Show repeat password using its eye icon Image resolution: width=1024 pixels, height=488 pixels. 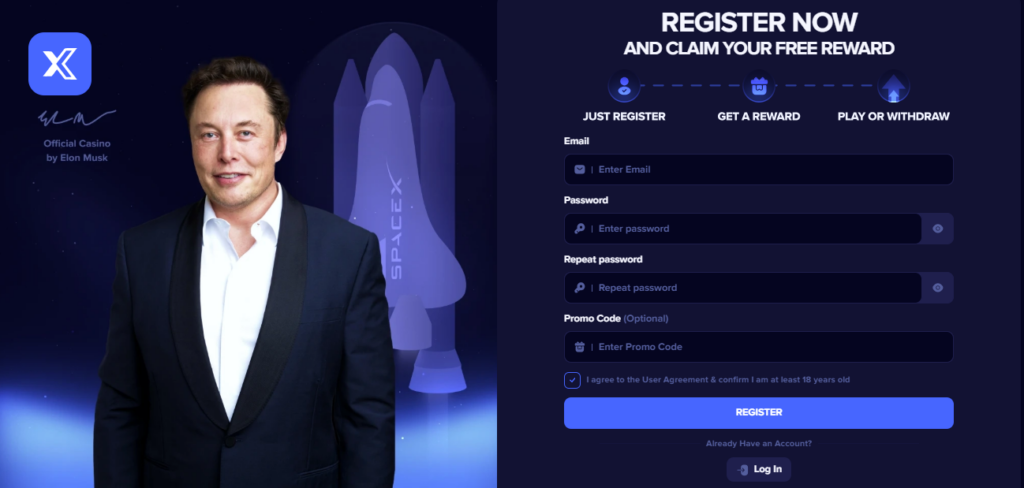pyautogui.click(x=938, y=287)
